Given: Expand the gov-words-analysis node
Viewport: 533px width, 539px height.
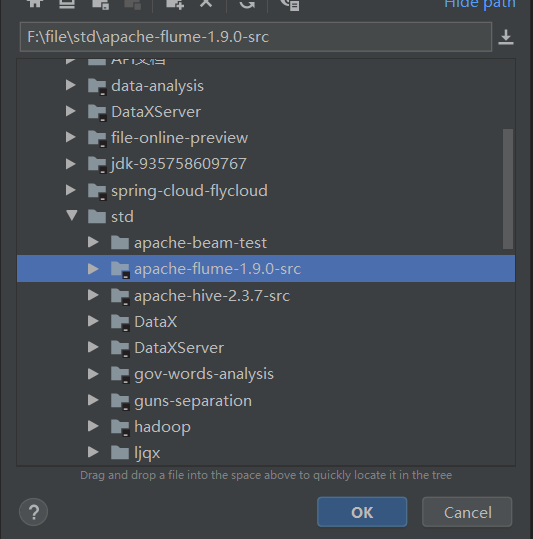Looking at the screenshot, I should (x=93, y=374).
